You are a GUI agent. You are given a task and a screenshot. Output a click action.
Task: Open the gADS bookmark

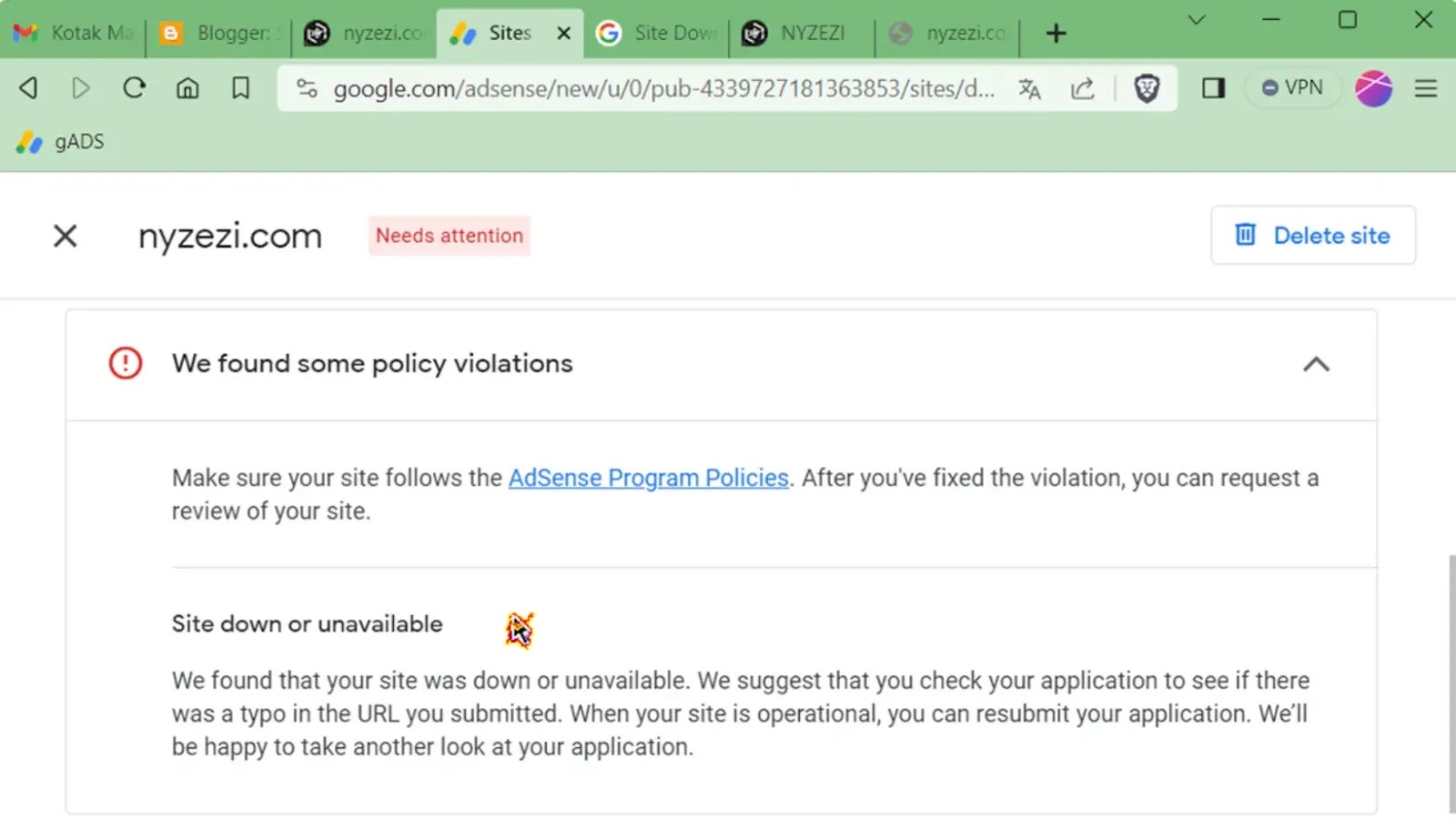pos(60,142)
